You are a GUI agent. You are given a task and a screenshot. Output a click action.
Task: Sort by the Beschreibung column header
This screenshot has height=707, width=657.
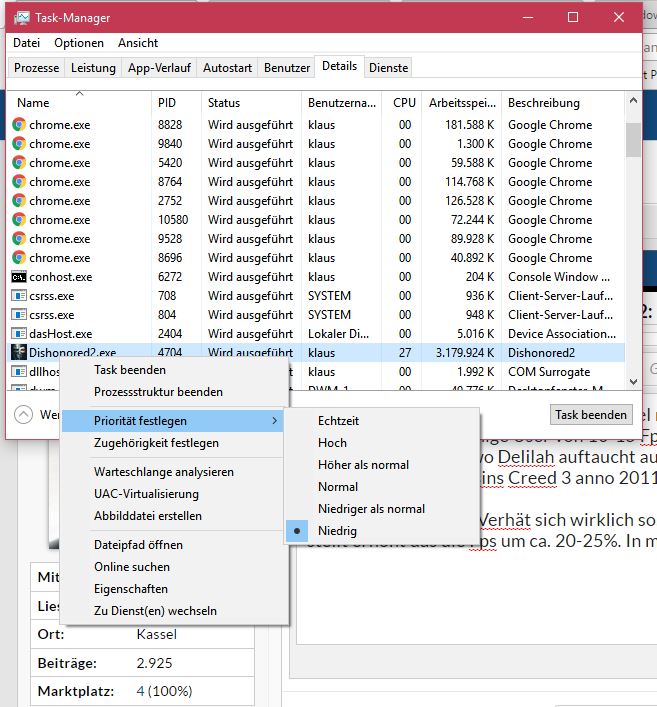pyautogui.click(x=563, y=103)
